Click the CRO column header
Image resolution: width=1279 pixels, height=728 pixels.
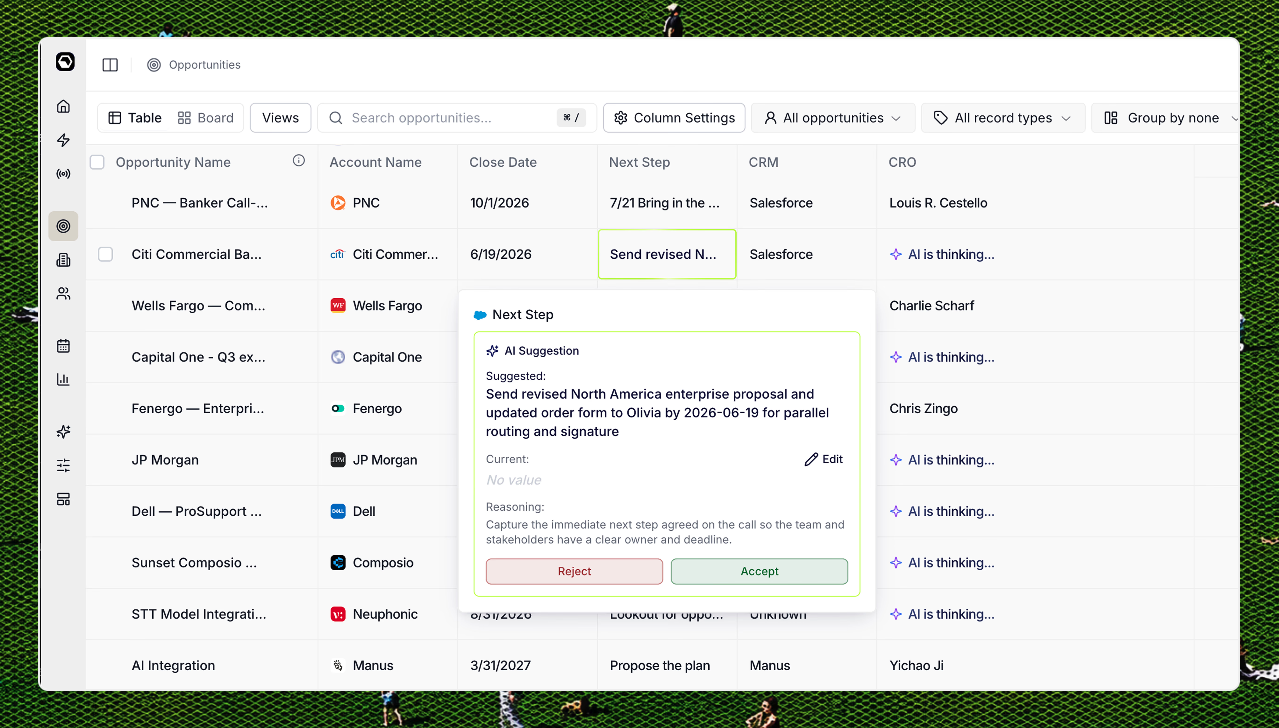pos(902,162)
